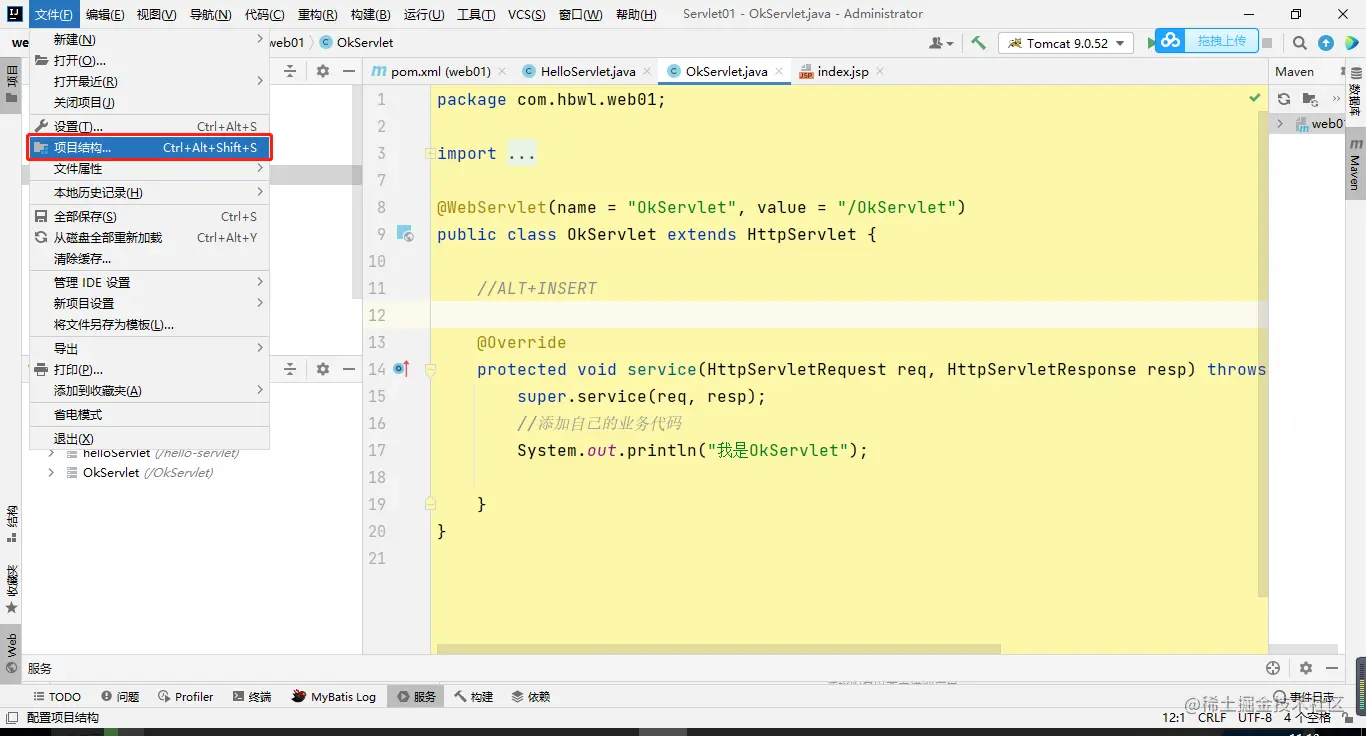The height and width of the screenshot is (736, 1366).
Task: Click project panel settings gear icon
Action: (323, 71)
